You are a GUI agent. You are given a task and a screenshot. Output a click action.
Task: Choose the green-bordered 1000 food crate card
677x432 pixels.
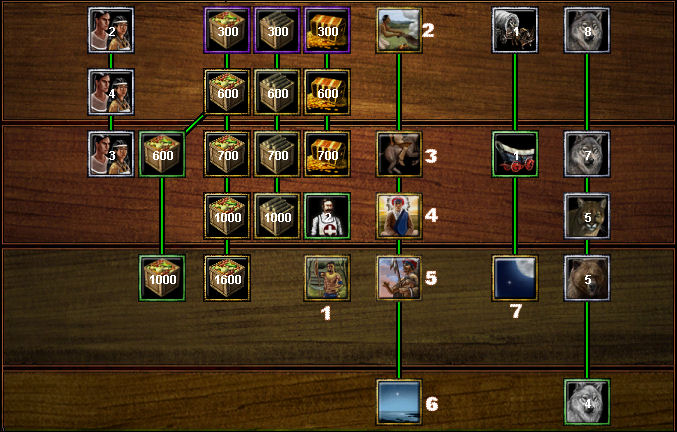(x=162, y=278)
